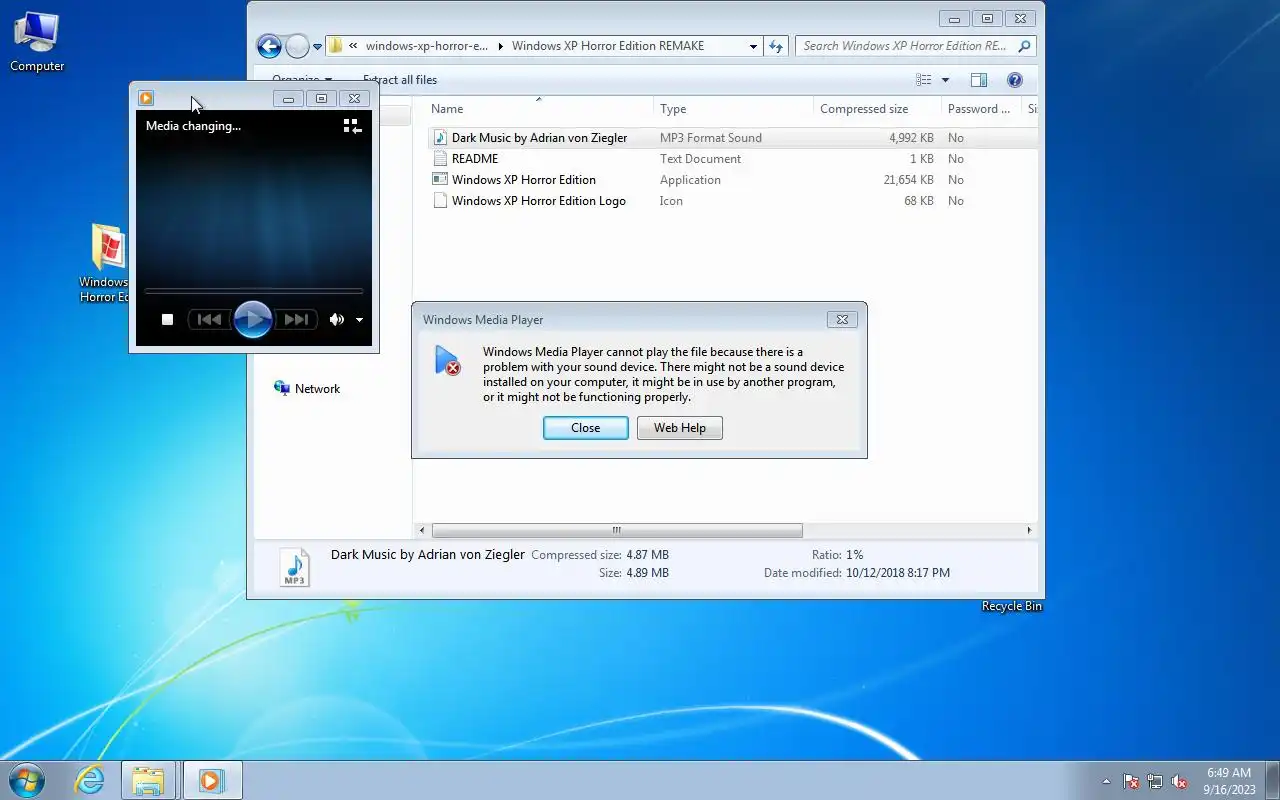Click the X on Windows Media Player dialog

click(x=842, y=320)
